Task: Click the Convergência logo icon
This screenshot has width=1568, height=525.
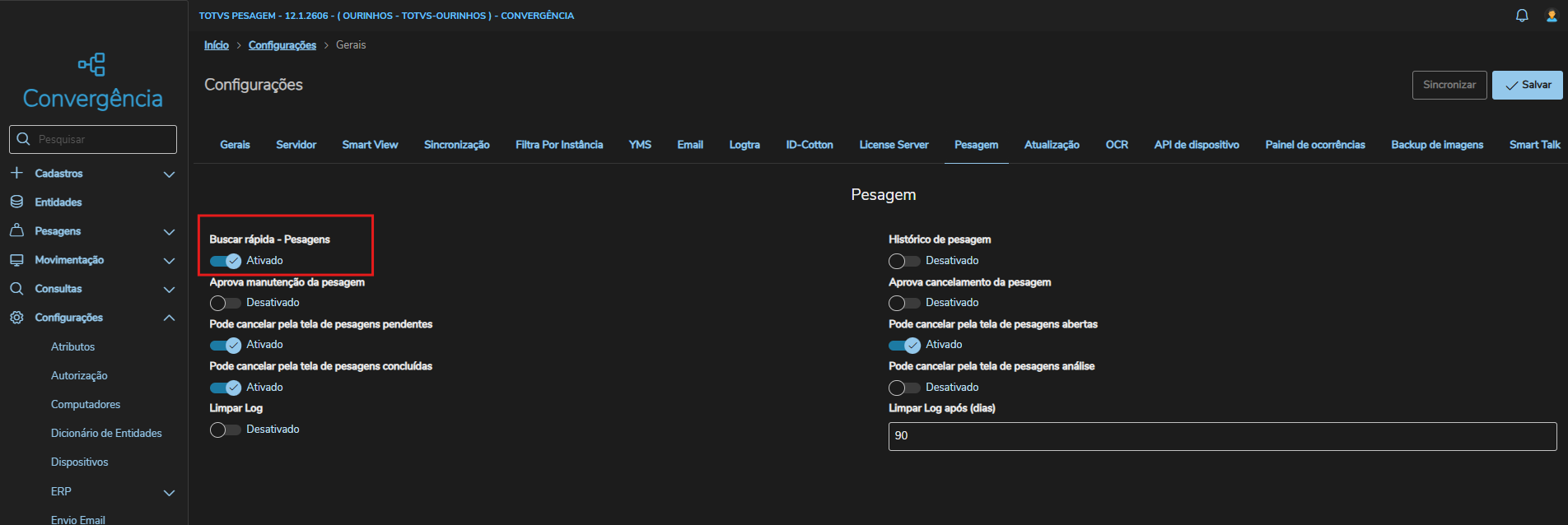Action: click(x=91, y=64)
